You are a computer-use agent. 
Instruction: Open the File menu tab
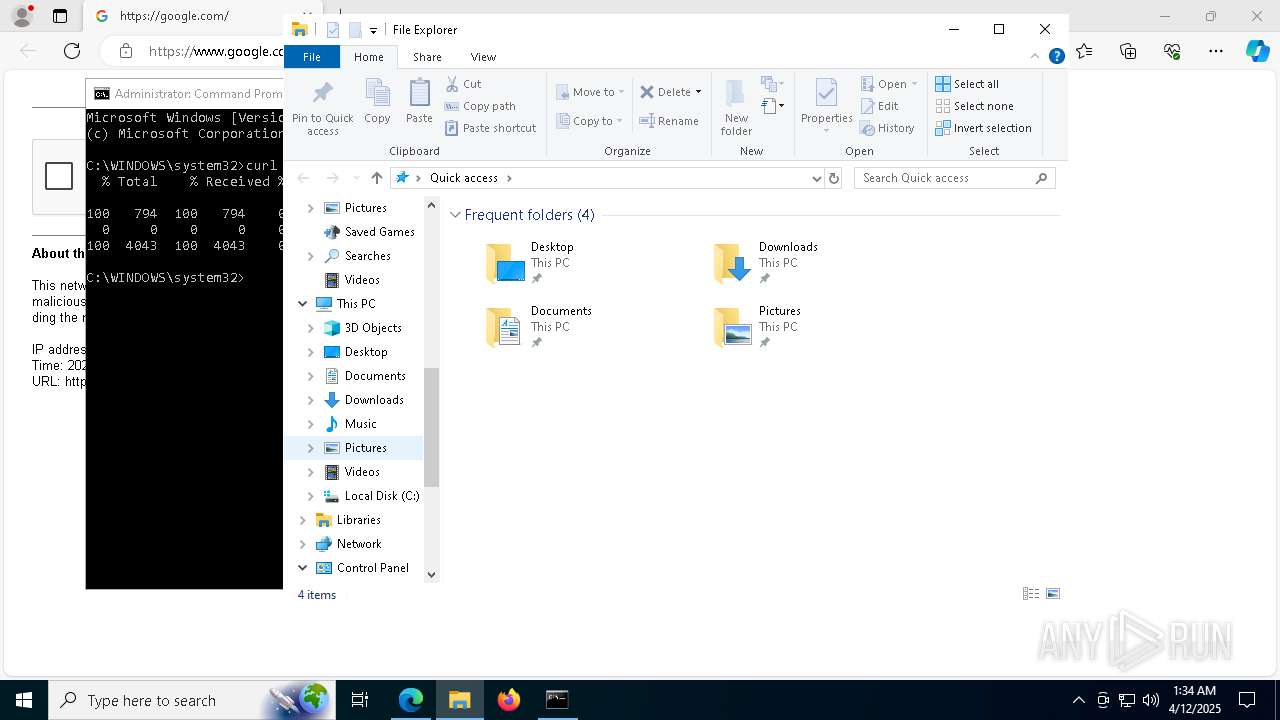[x=312, y=57]
